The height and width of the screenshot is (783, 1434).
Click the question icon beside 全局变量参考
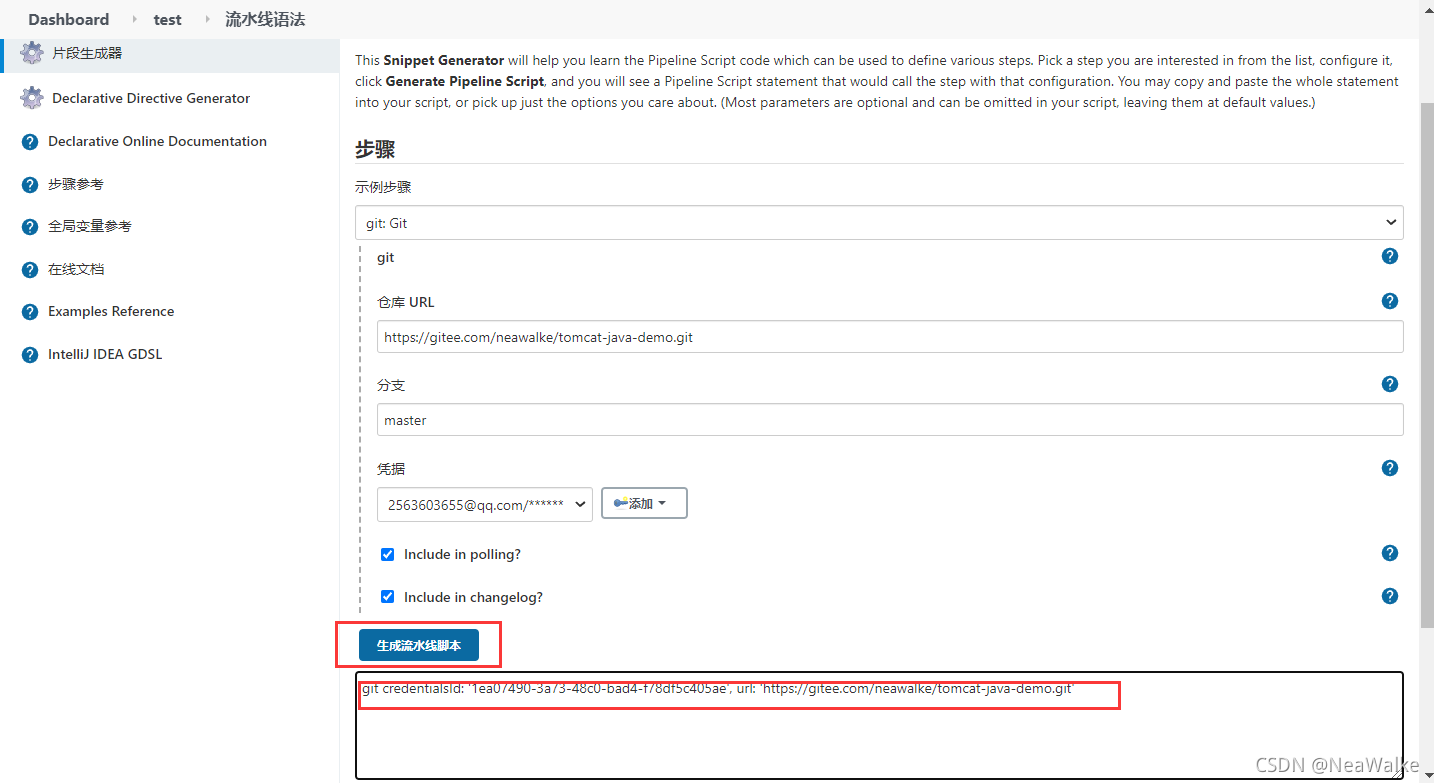click(30, 227)
